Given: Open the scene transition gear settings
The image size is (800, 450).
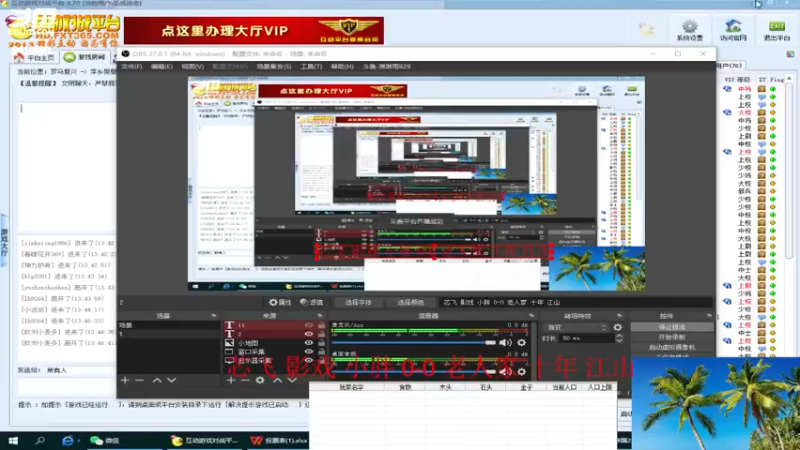Looking at the screenshot, I should [x=618, y=327].
